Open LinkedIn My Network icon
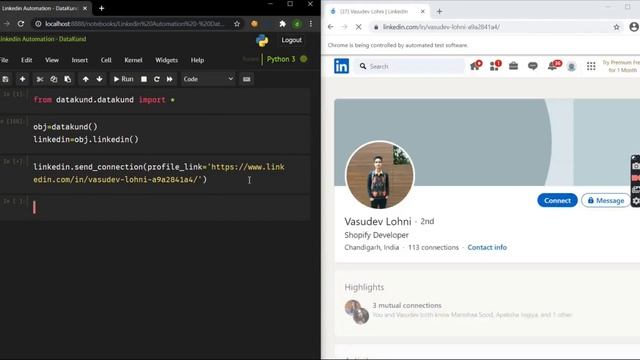Image resolution: width=640 pixels, height=360 pixels. 495,66
